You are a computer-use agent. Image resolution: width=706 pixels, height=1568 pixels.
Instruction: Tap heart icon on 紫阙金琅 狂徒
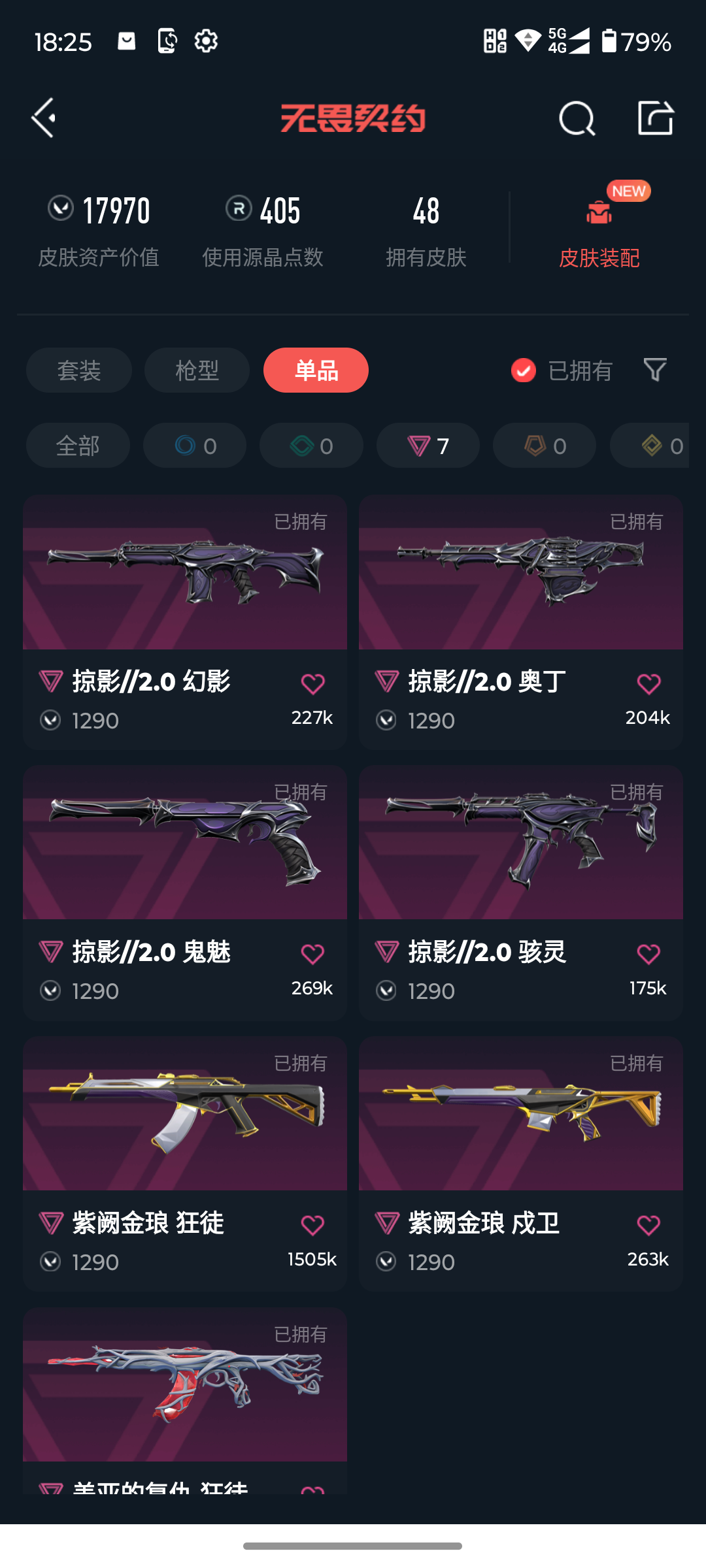[x=312, y=1225]
